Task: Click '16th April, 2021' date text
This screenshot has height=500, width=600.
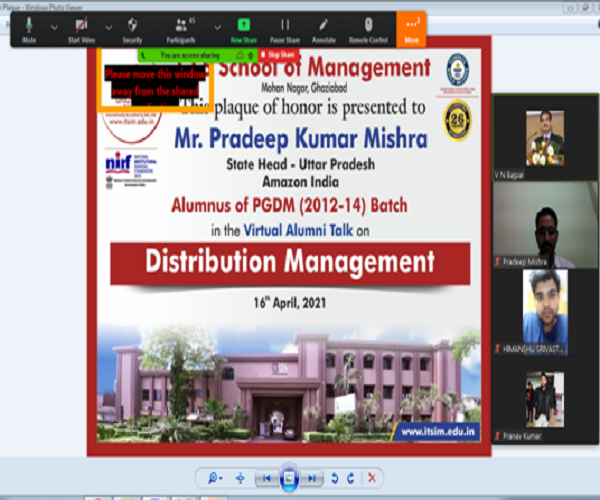Action: point(290,303)
